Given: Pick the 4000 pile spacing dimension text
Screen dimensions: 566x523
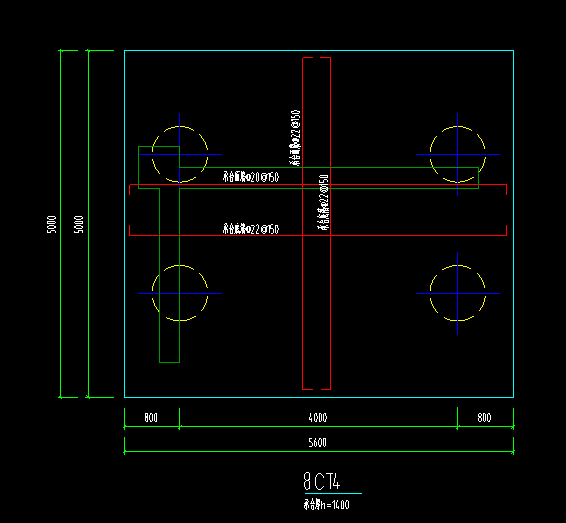Looking at the screenshot, I should point(318,418).
